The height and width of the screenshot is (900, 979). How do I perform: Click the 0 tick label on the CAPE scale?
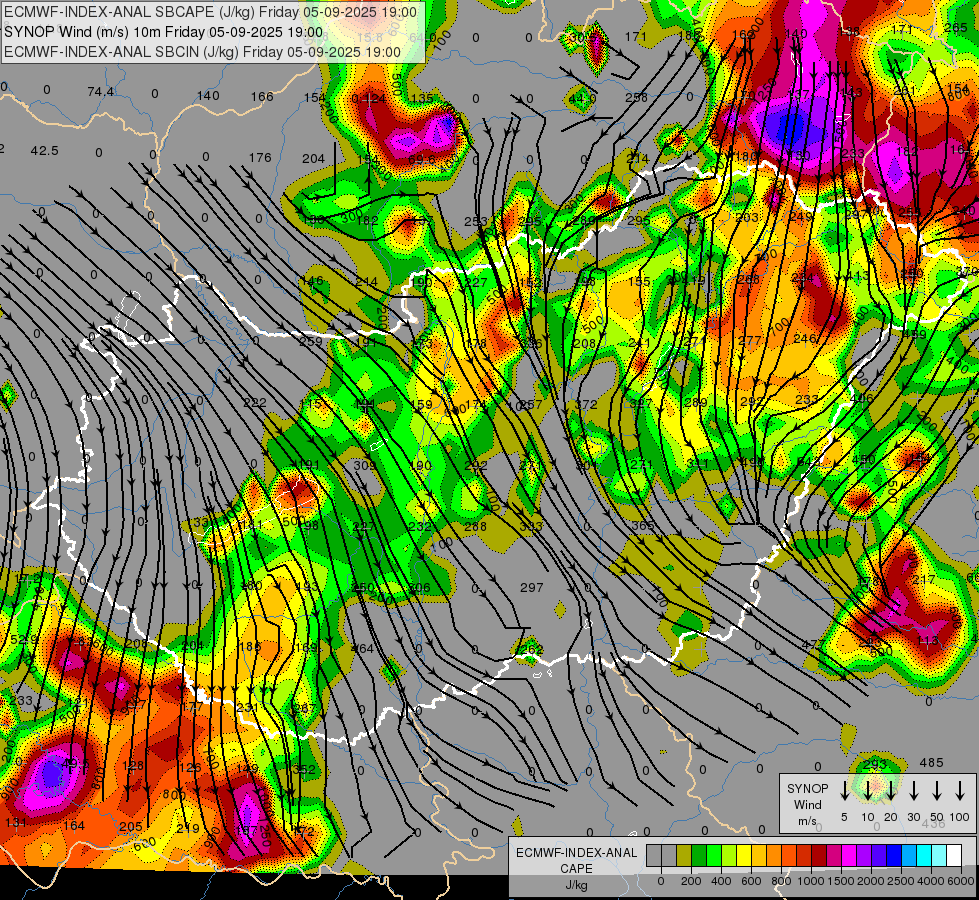pos(661,881)
